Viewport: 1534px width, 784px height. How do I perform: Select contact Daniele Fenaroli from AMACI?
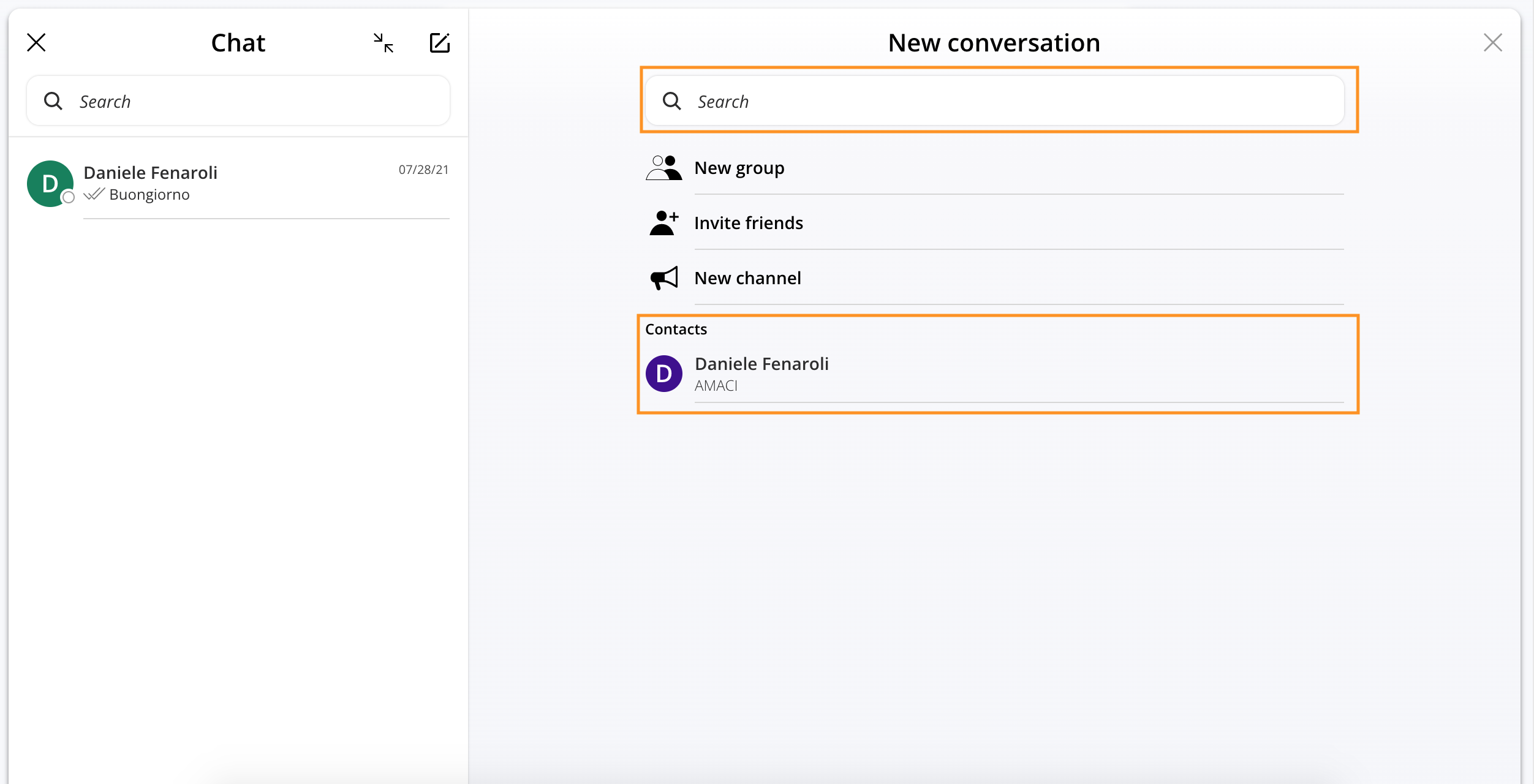[x=994, y=374]
